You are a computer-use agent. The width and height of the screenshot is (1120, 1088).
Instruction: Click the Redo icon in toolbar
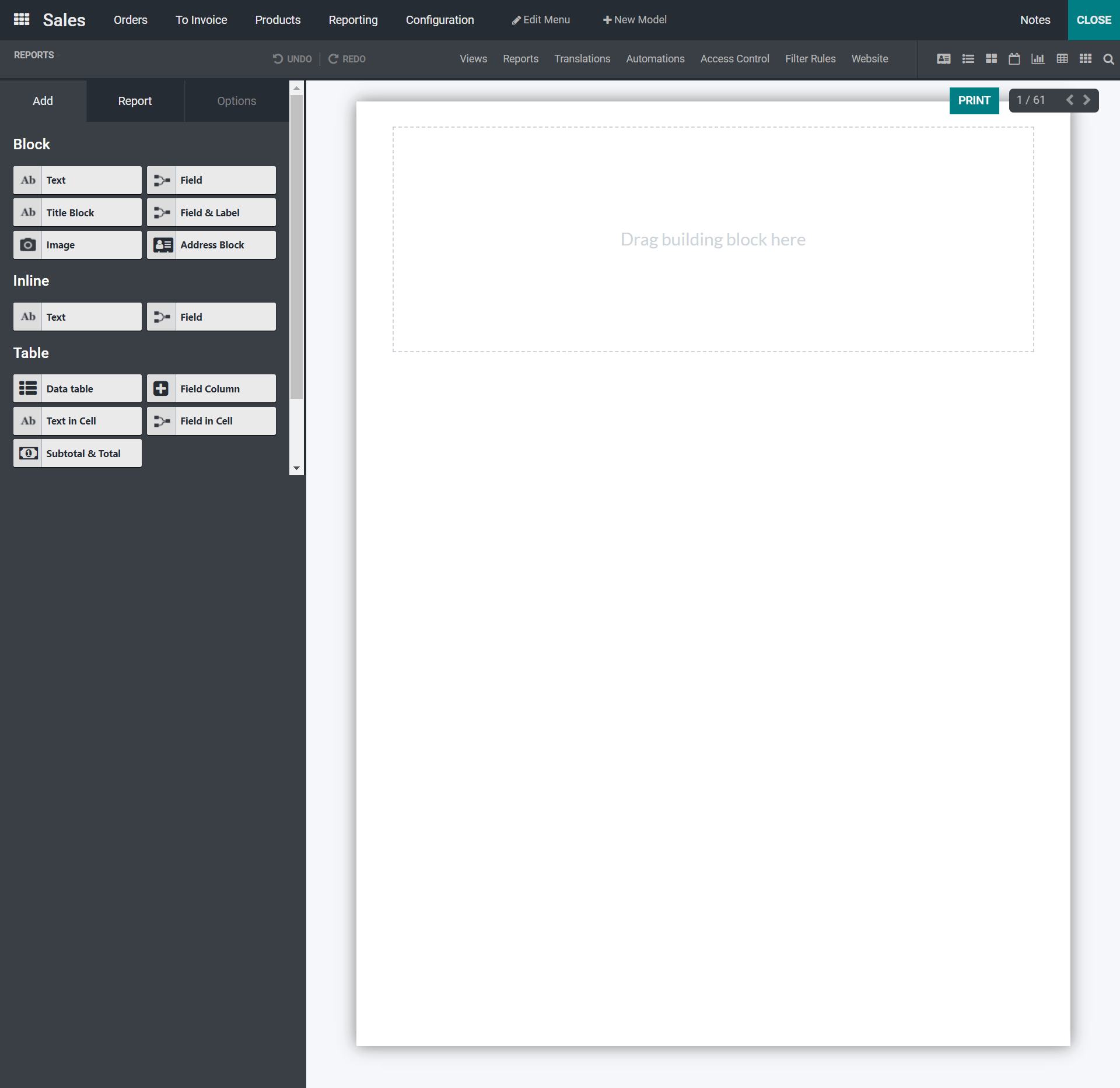coord(334,59)
